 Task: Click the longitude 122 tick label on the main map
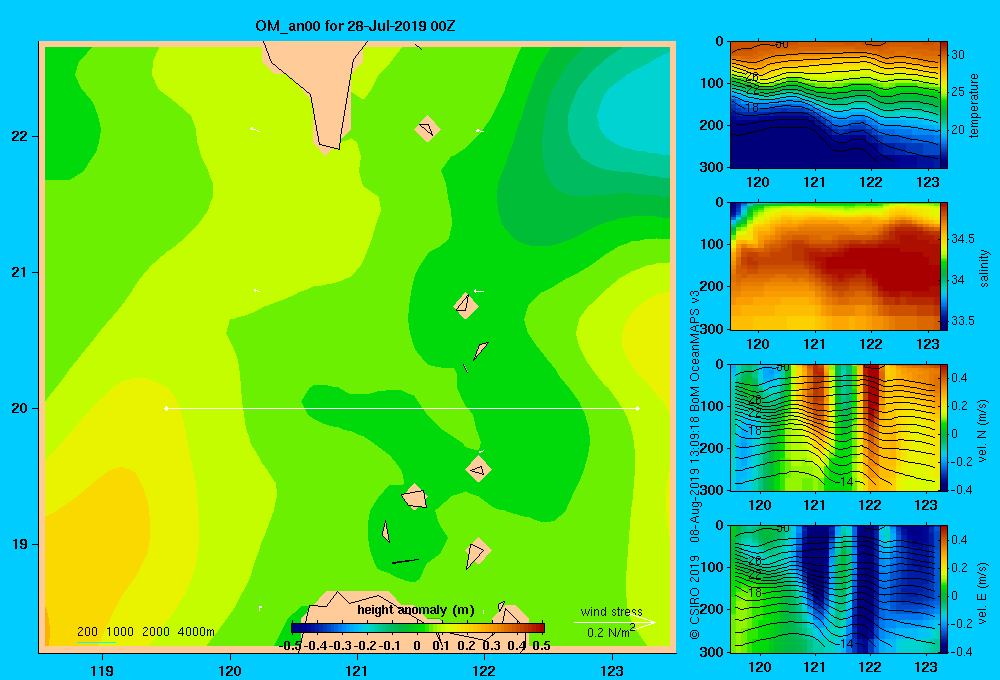click(484, 670)
